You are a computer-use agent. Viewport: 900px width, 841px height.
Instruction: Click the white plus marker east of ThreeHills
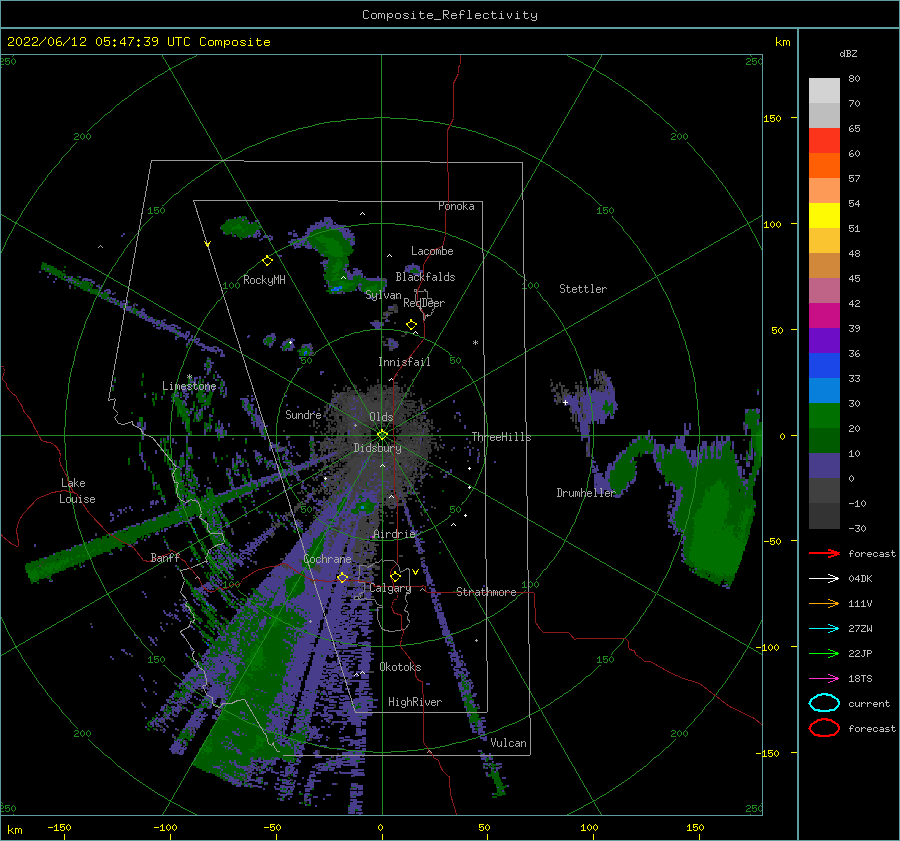click(x=565, y=402)
